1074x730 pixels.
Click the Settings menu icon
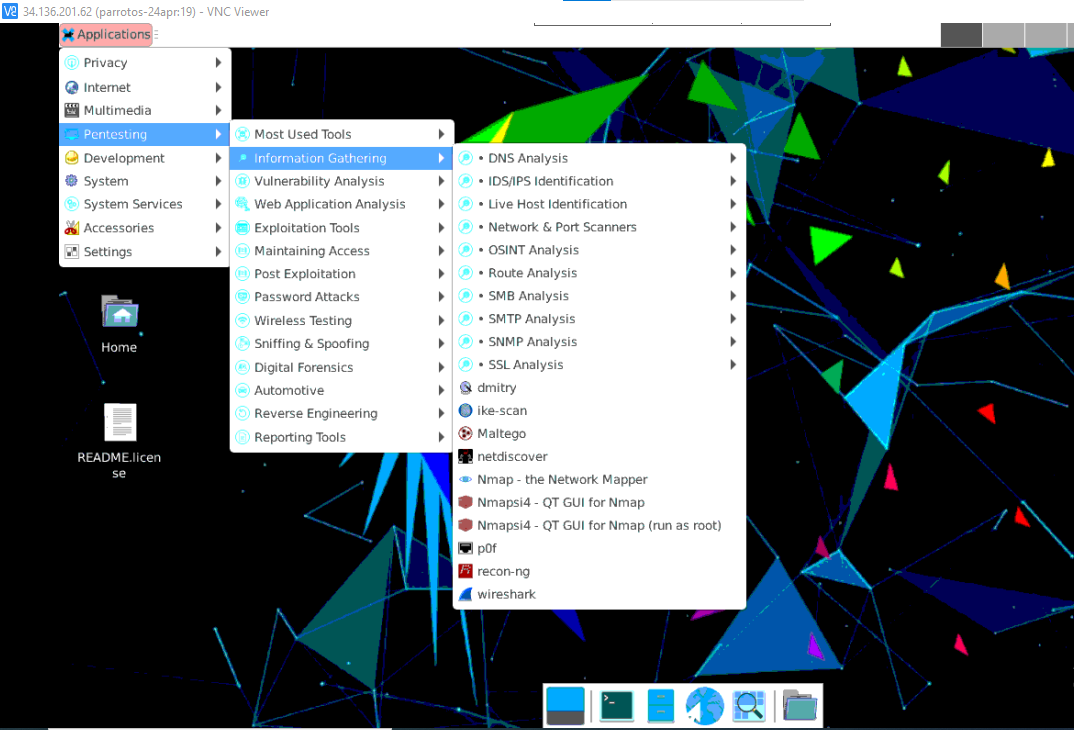72,251
